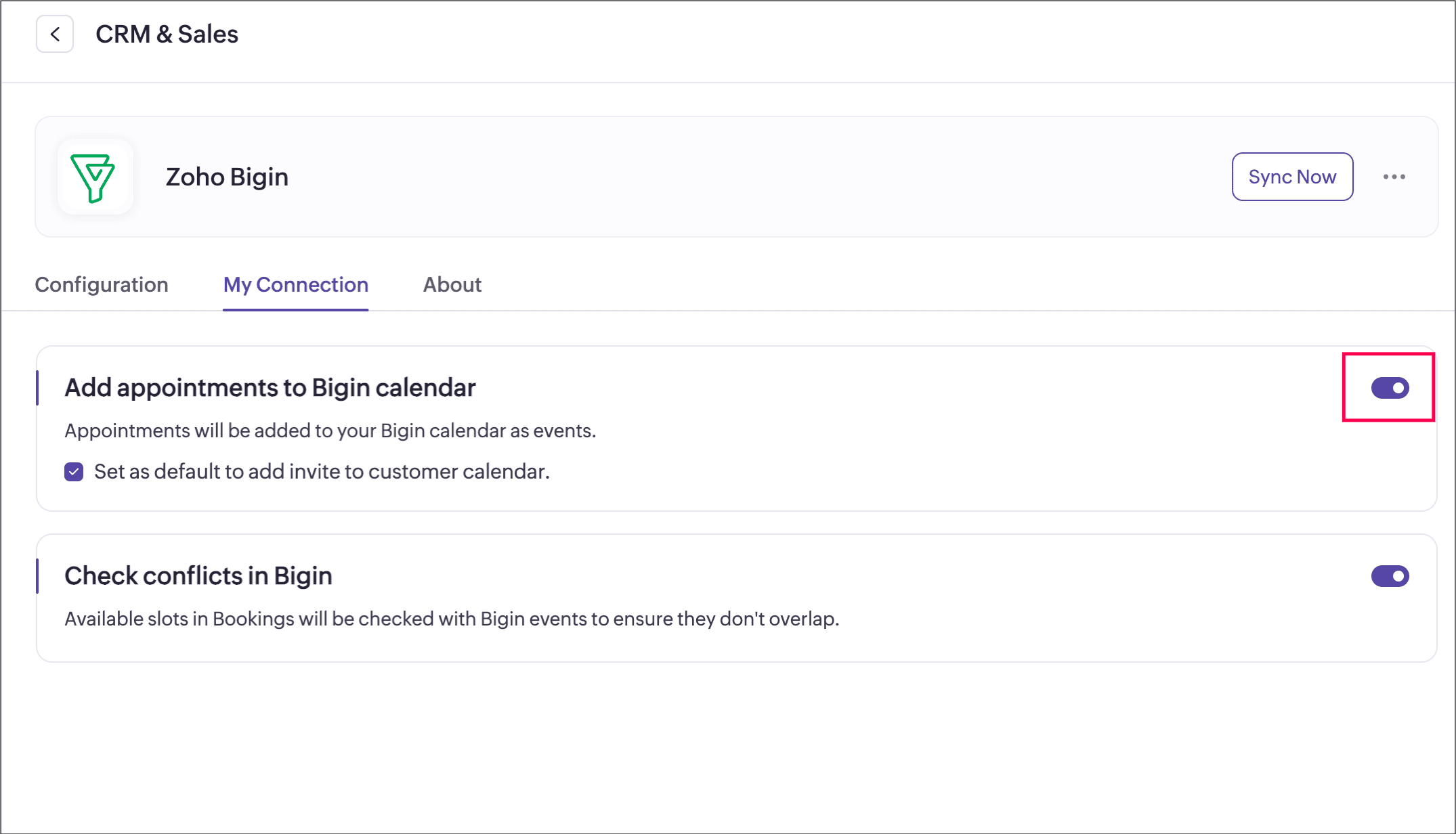The width and height of the screenshot is (1456, 834).
Task: Open the About tab
Action: click(x=452, y=284)
